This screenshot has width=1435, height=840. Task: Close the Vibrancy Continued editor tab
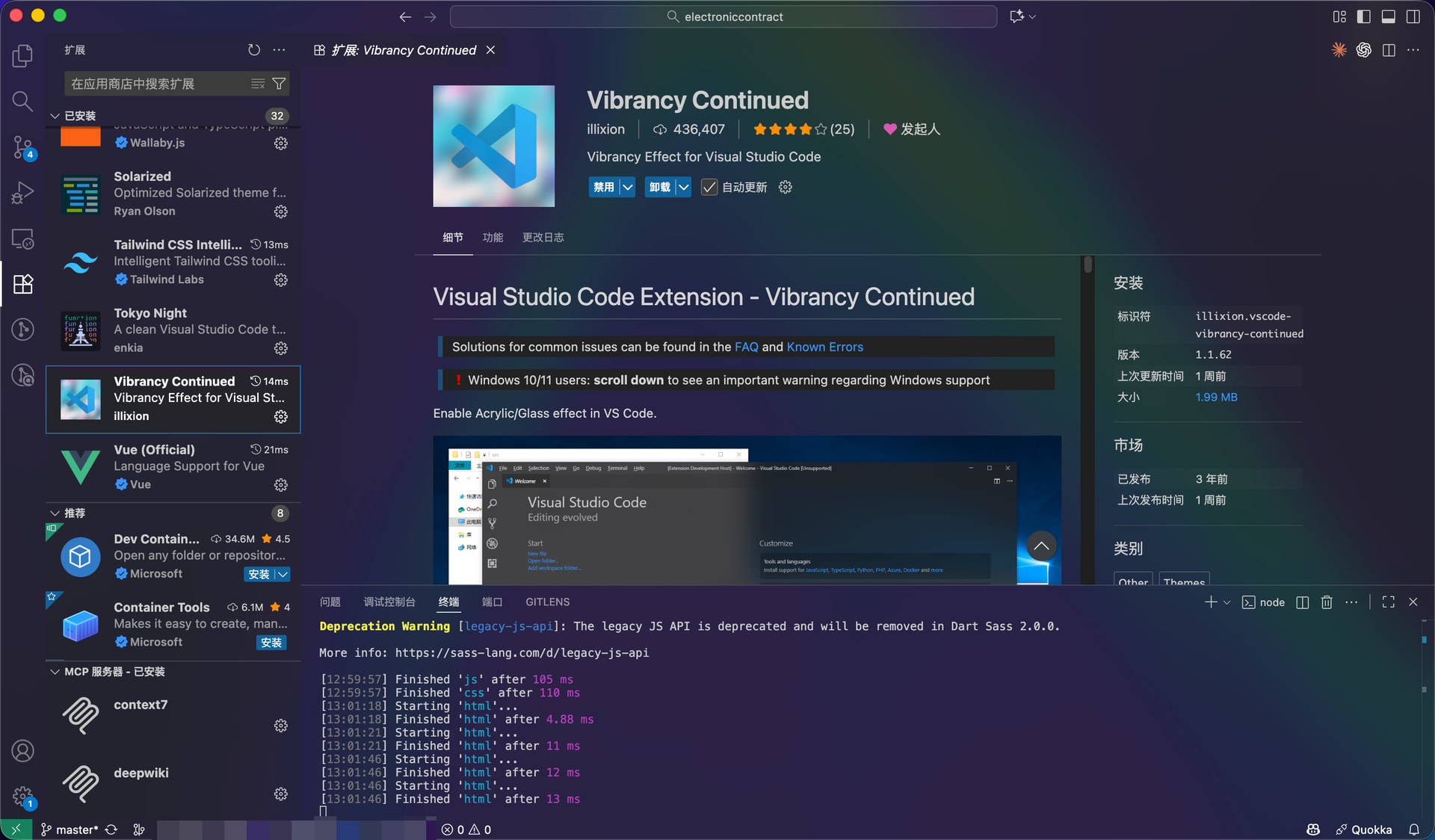(490, 50)
